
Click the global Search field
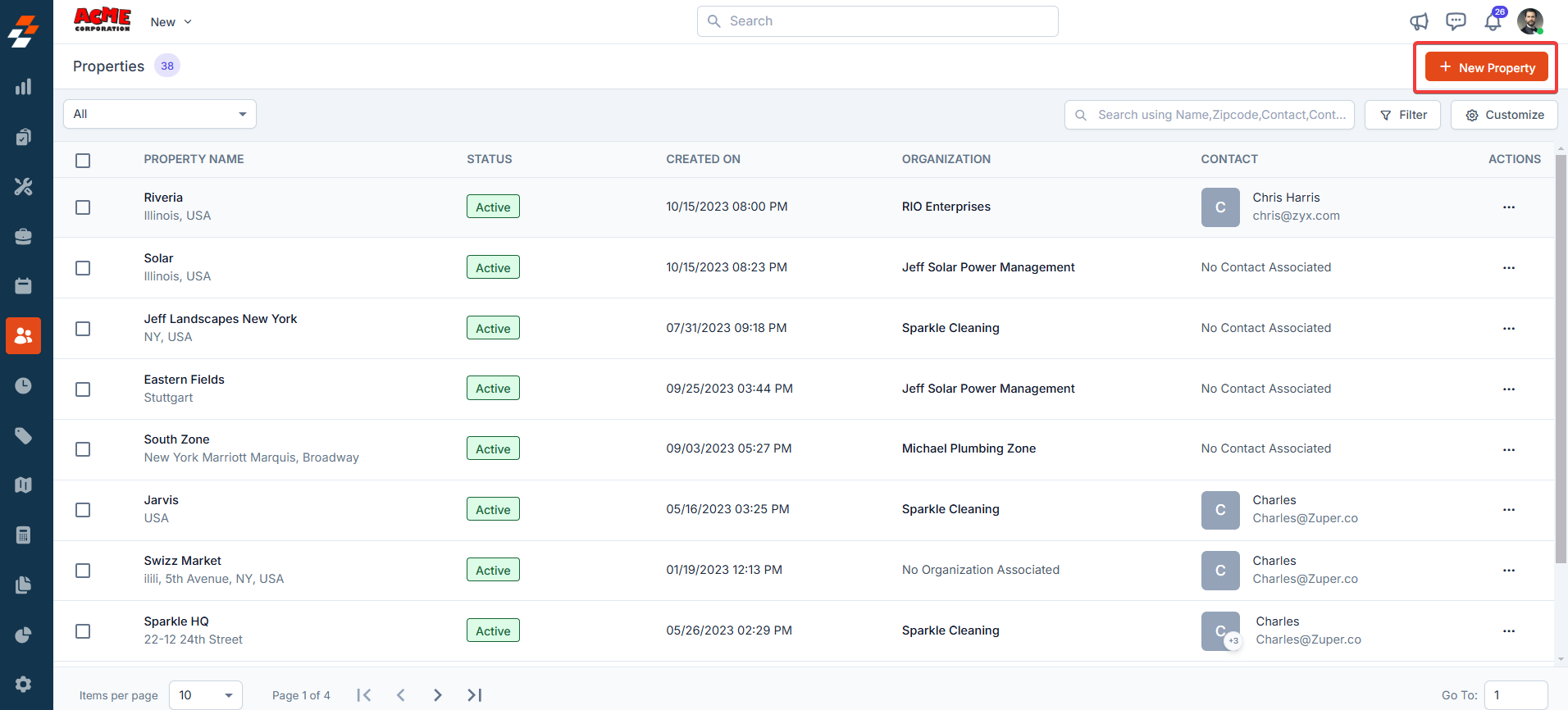(877, 21)
